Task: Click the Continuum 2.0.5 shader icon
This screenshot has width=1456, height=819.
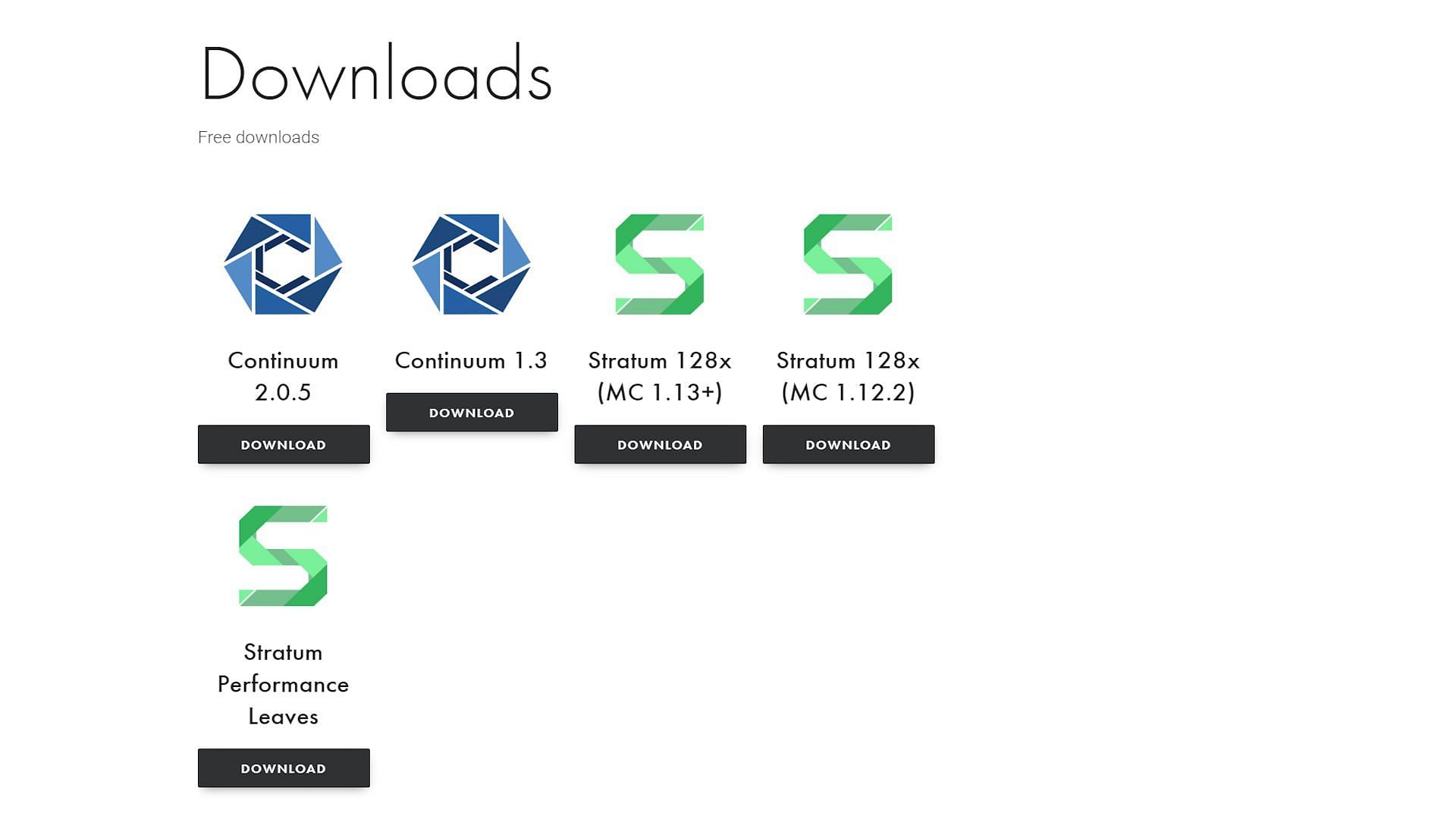Action: 283,263
